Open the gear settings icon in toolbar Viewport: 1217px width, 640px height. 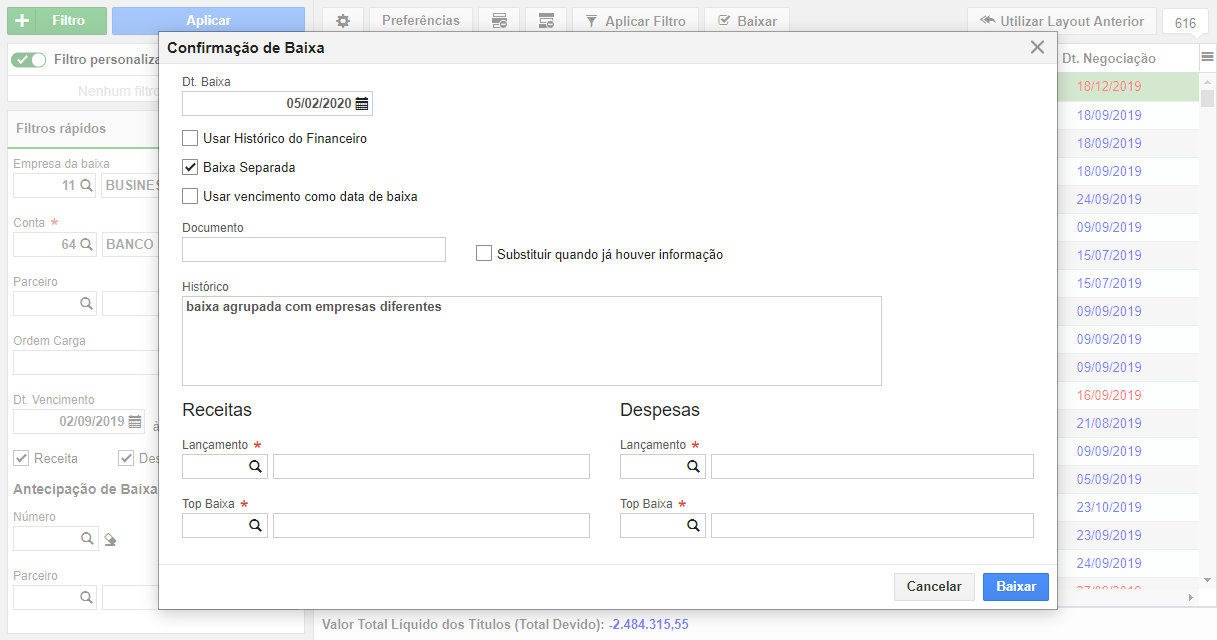click(x=342, y=21)
